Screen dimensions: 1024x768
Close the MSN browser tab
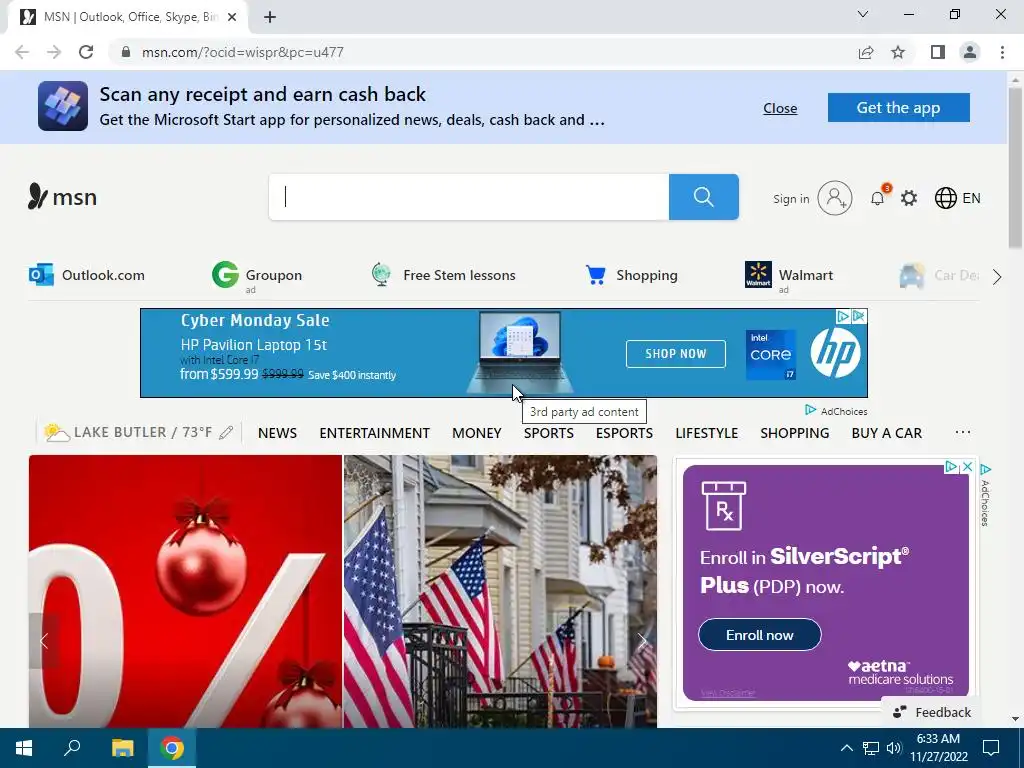pos(232,17)
